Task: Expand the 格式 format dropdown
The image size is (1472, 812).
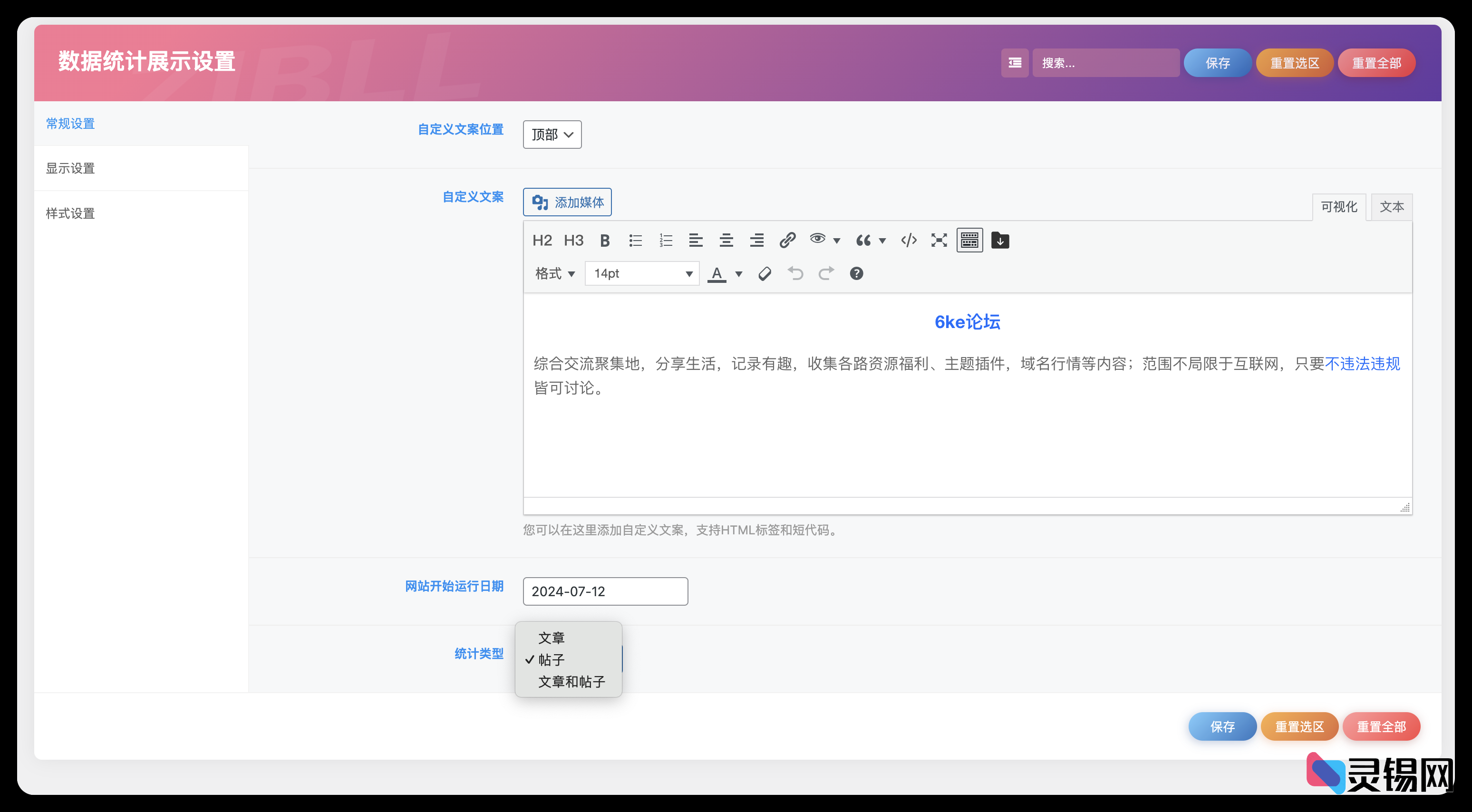Action: [x=554, y=274]
